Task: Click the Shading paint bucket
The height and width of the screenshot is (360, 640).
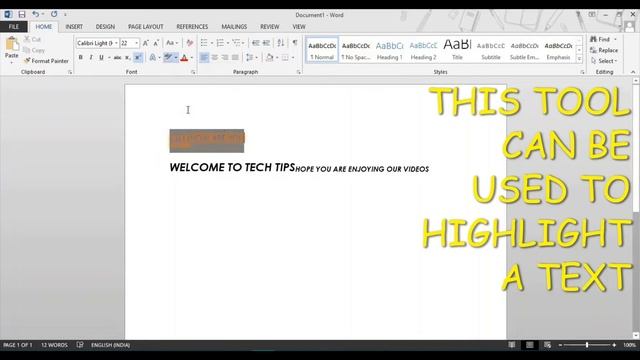Action: (269, 58)
